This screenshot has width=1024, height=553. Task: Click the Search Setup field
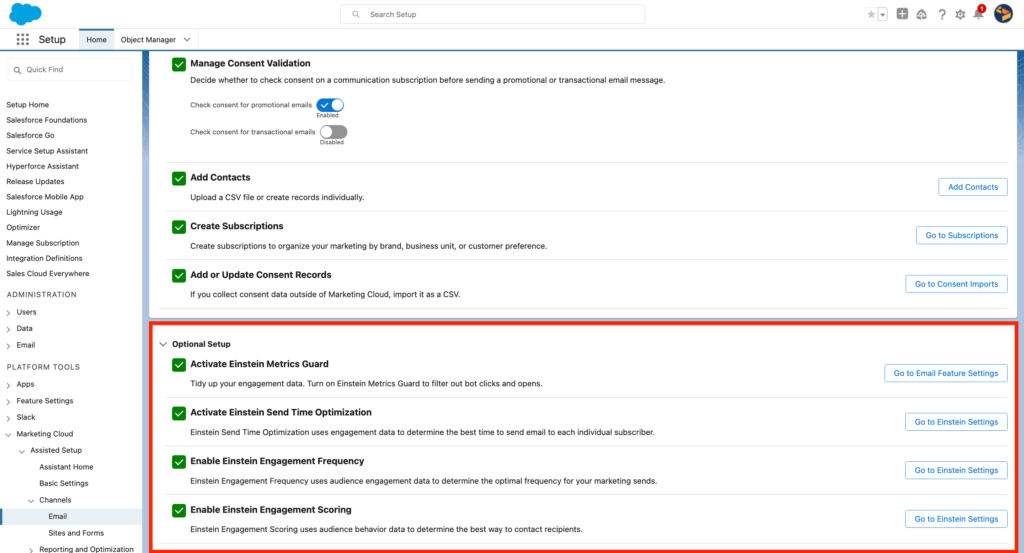tap(492, 15)
